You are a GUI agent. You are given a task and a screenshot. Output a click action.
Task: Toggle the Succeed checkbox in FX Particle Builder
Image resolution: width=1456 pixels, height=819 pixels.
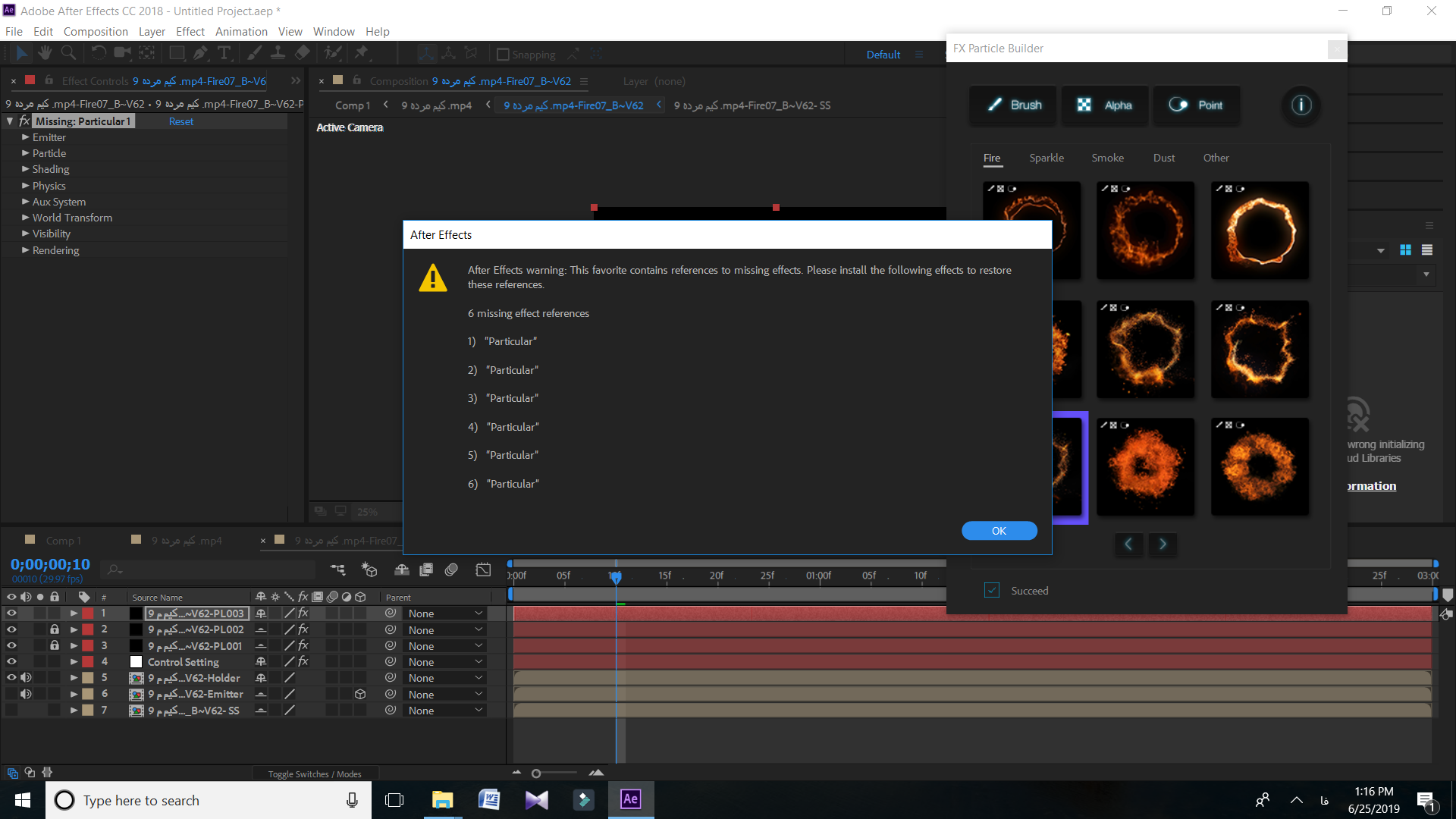[x=992, y=590]
